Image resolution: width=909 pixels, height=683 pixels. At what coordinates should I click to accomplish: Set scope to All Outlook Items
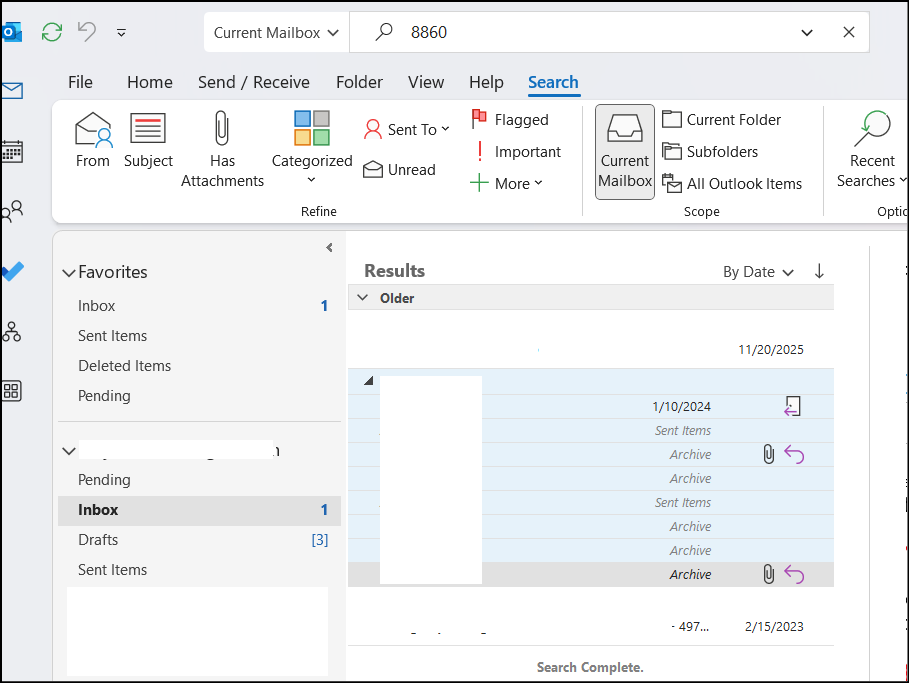[x=732, y=183]
